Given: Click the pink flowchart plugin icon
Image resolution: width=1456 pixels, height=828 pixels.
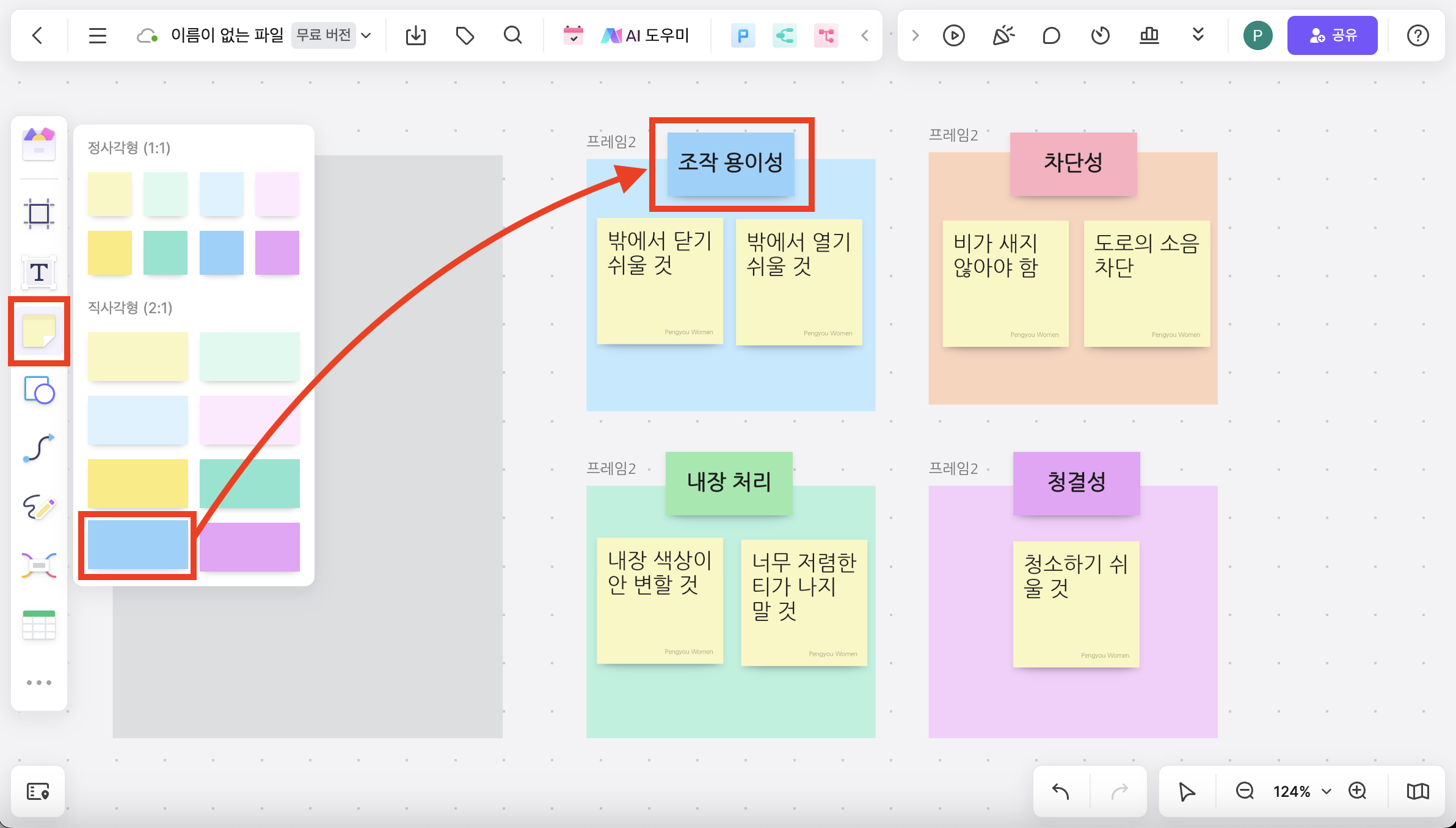Looking at the screenshot, I should (x=826, y=36).
